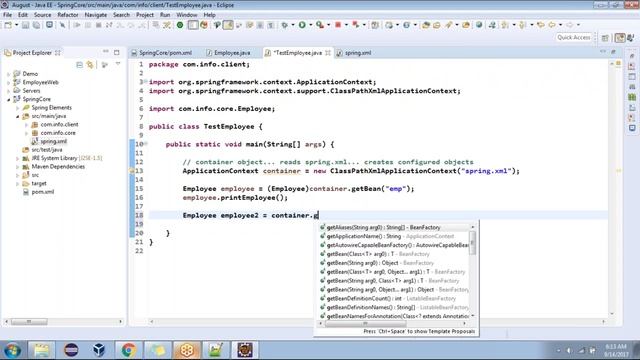Minimize the editor area
640x360 pixels.
(x=603, y=52)
